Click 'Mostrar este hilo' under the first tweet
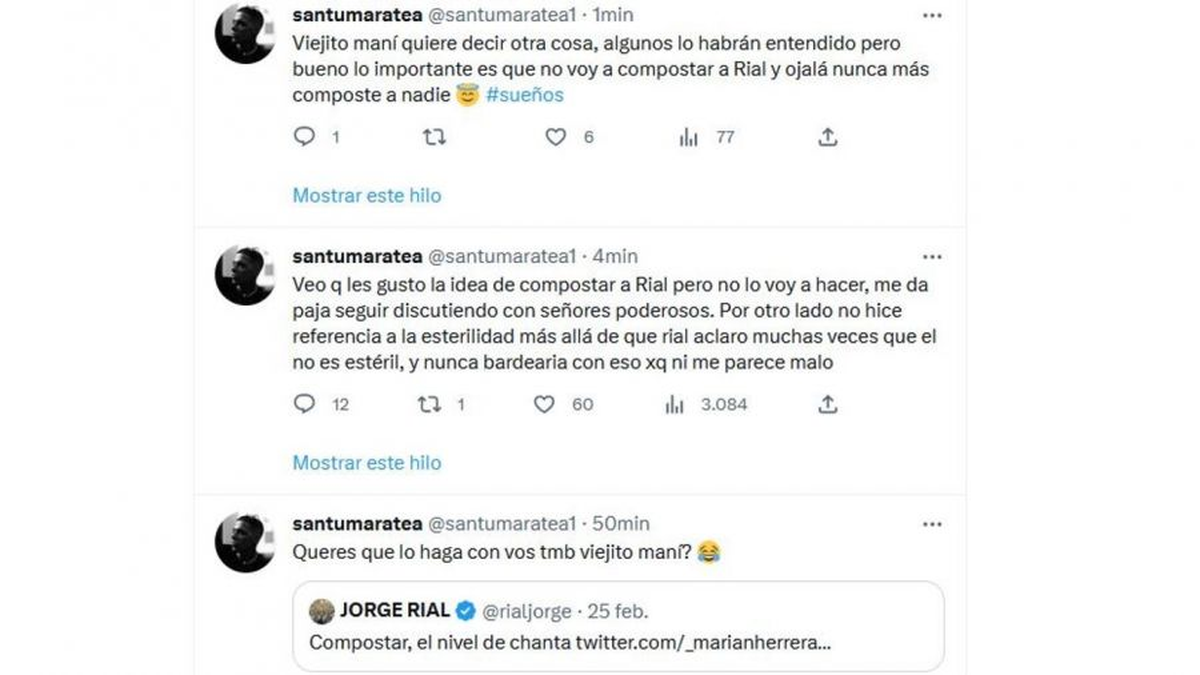1200x675 pixels. tap(366, 195)
